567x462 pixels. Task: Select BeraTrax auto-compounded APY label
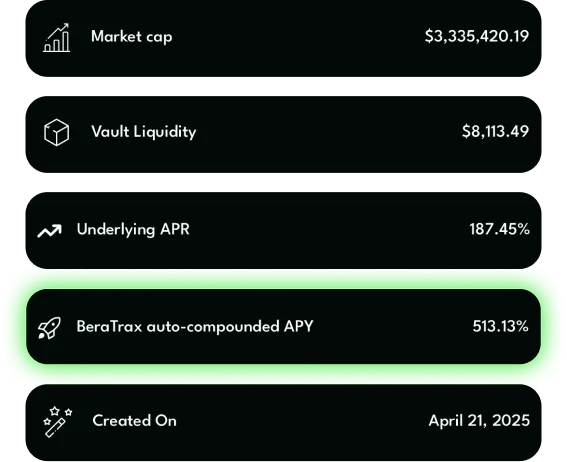(195, 326)
